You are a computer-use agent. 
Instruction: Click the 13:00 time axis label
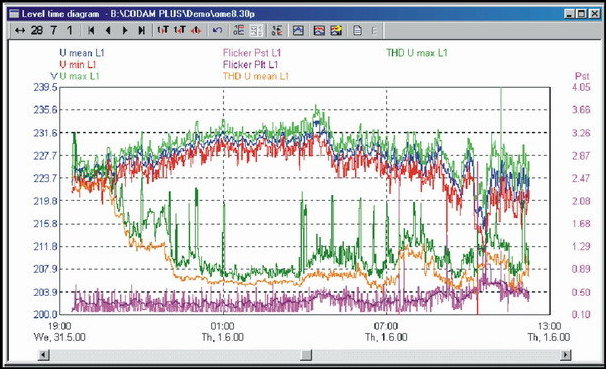549,326
